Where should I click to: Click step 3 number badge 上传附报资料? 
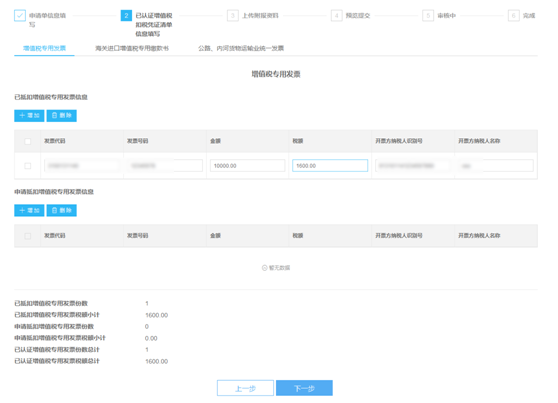(233, 15)
